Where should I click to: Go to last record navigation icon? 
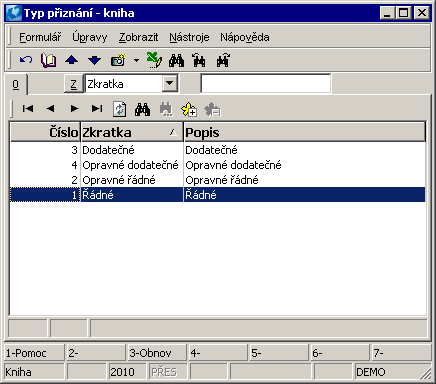click(x=97, y=108)
